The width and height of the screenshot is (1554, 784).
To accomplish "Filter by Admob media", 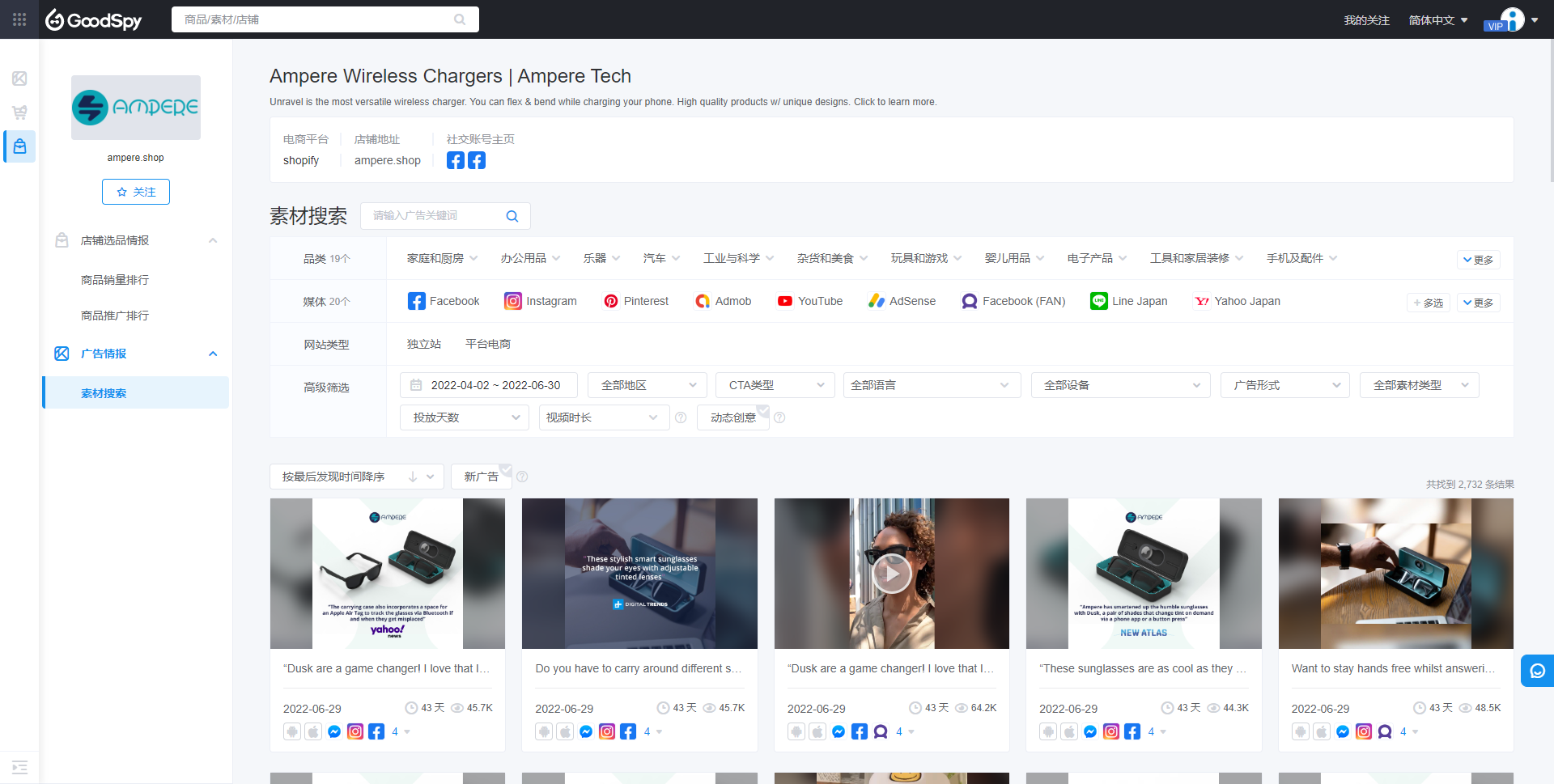I will [x=724, y=301].
